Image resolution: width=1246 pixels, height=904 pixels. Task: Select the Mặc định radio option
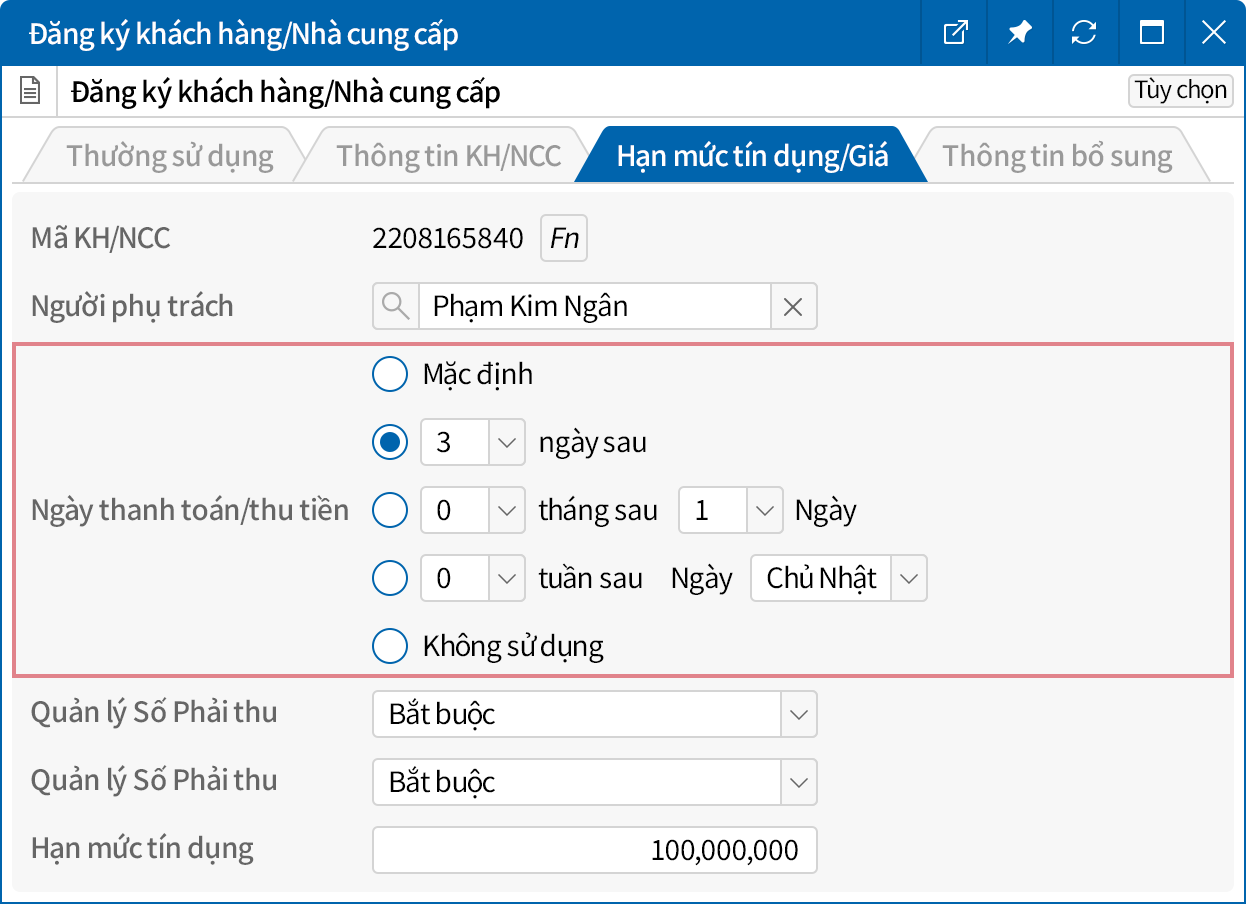390,374
